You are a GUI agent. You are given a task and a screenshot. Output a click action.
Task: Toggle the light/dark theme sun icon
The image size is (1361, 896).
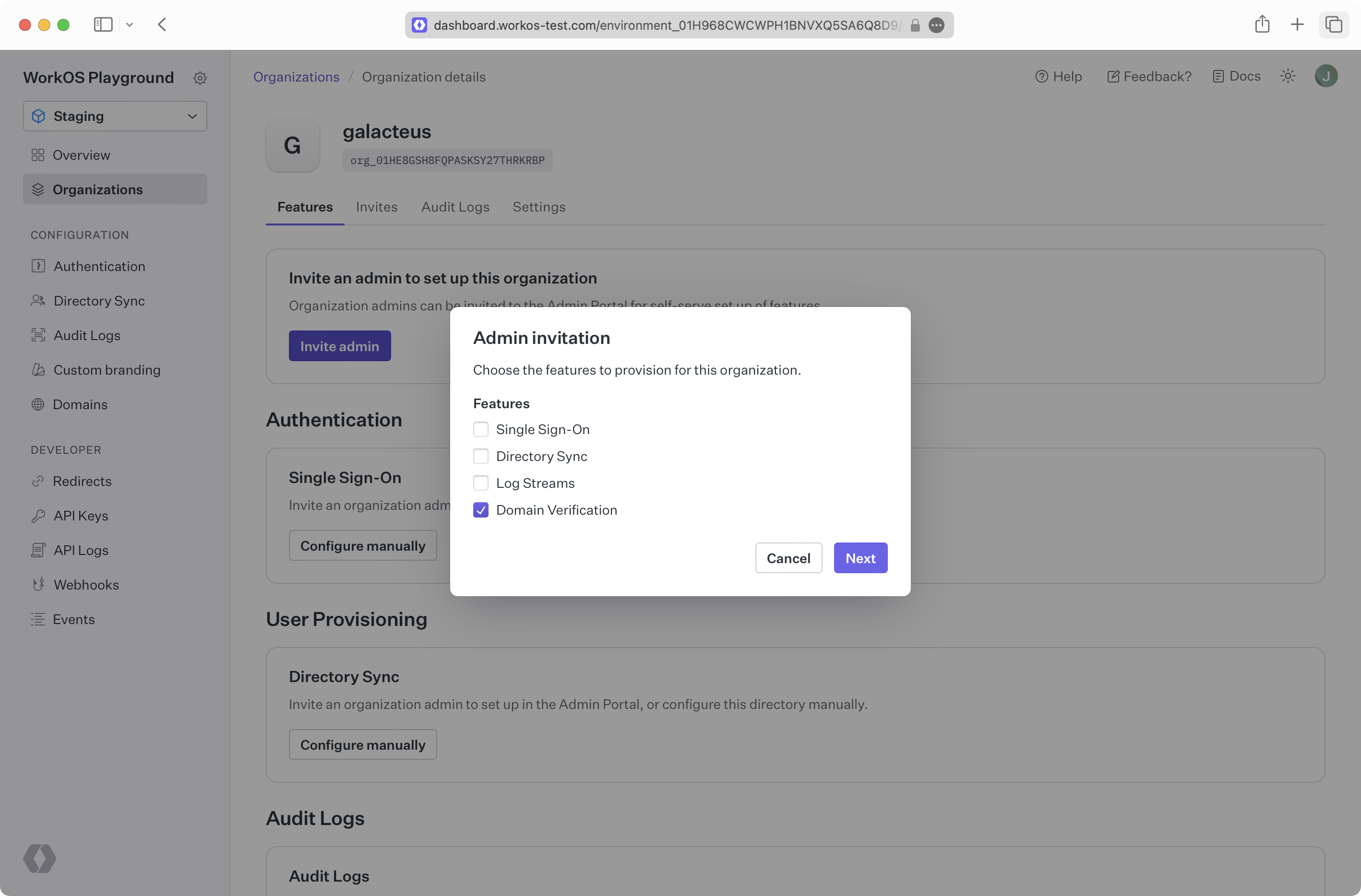coord(1288,76)
